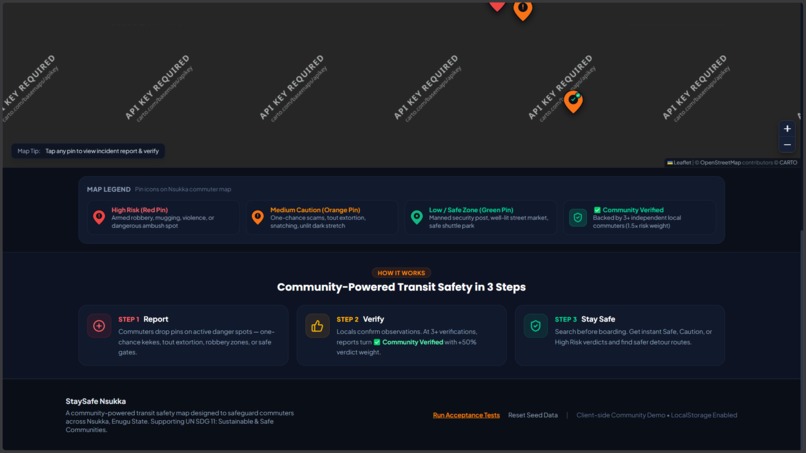Click green check next to Community Verified legend title
The image size is (806, 453).
coord(597,210)
